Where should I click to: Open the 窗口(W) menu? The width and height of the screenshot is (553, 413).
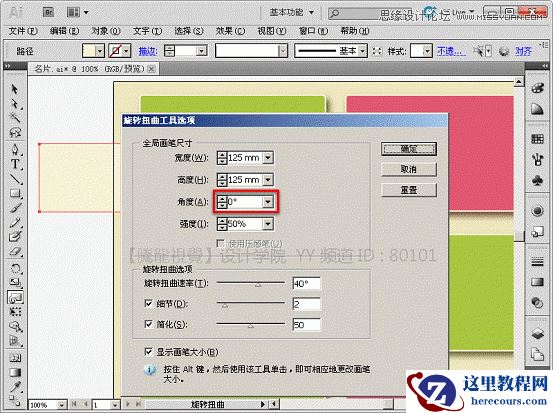coord(314,31)
